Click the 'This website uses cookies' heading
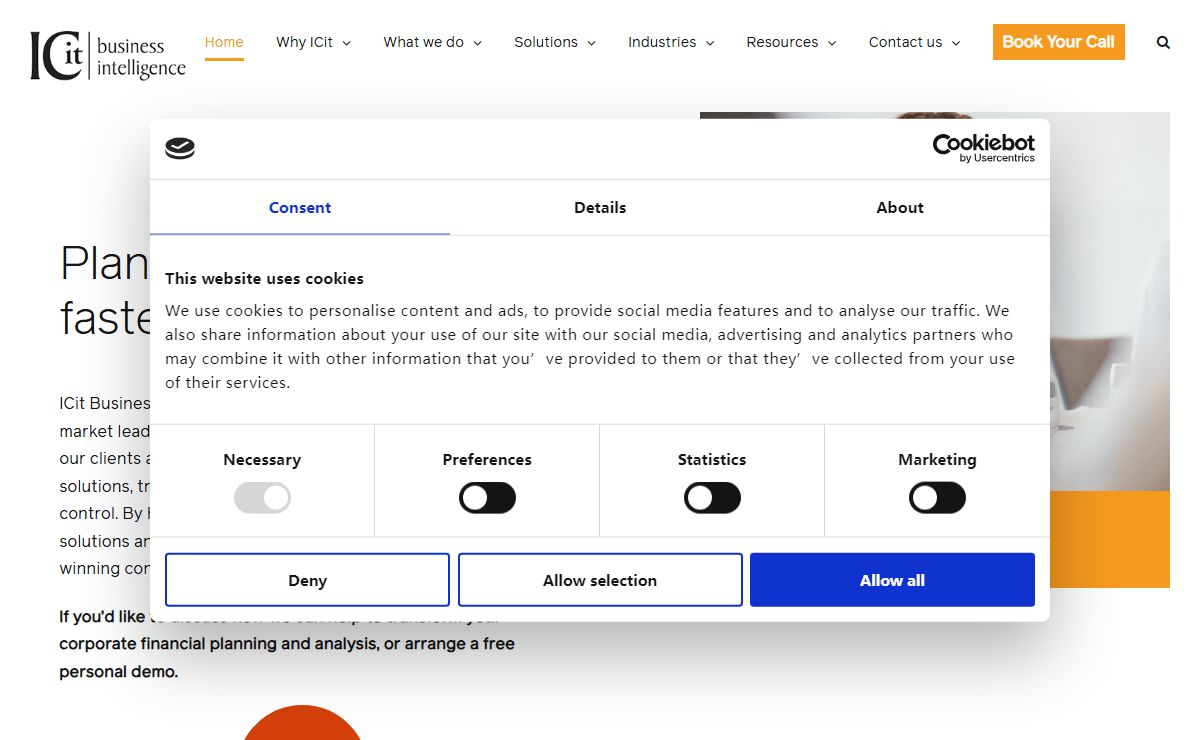The height and width of the screenshot is (740, 1200). 264,279
